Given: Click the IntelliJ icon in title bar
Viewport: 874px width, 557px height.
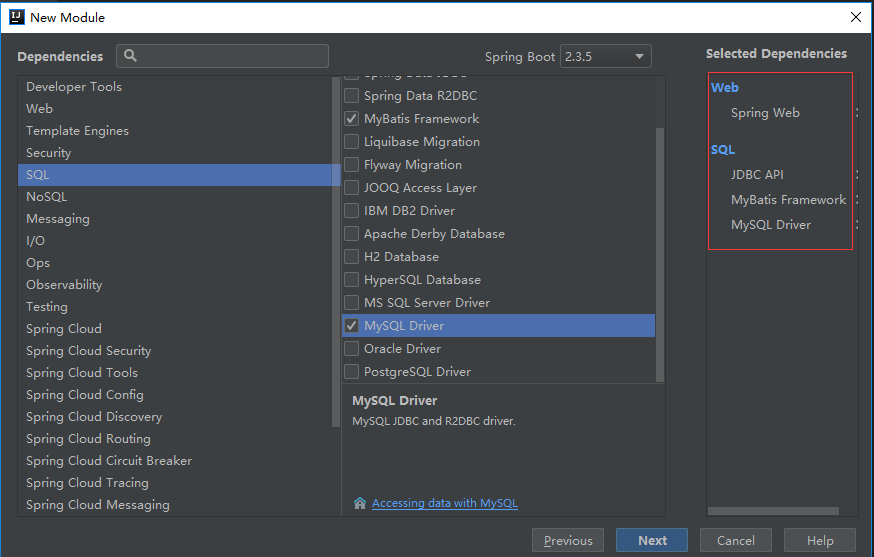Looking at the screenshot, I should [17, 17].
